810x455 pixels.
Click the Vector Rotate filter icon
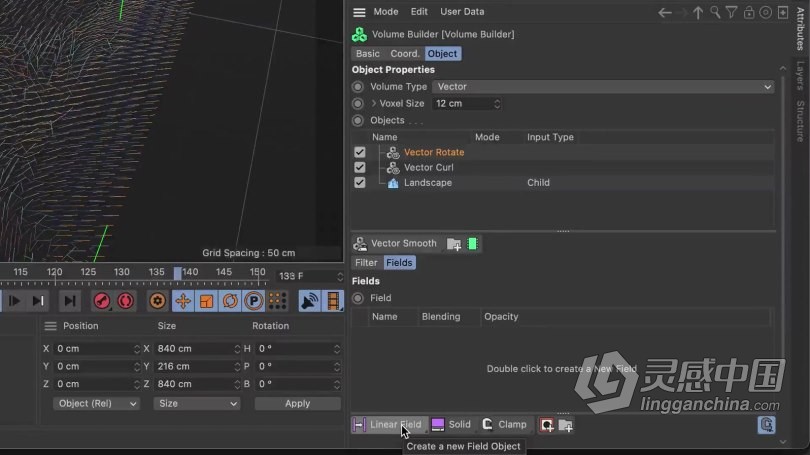(393, 152)
